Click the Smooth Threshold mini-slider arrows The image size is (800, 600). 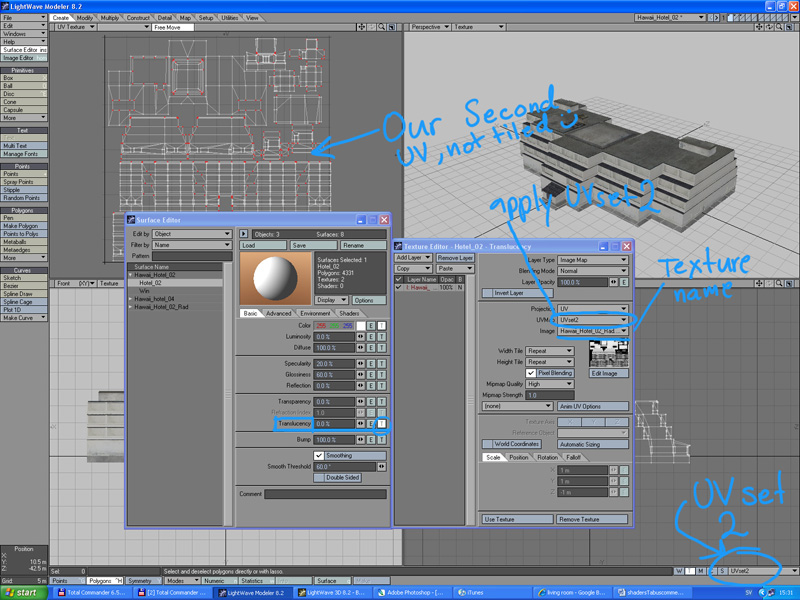coord(382,467)
